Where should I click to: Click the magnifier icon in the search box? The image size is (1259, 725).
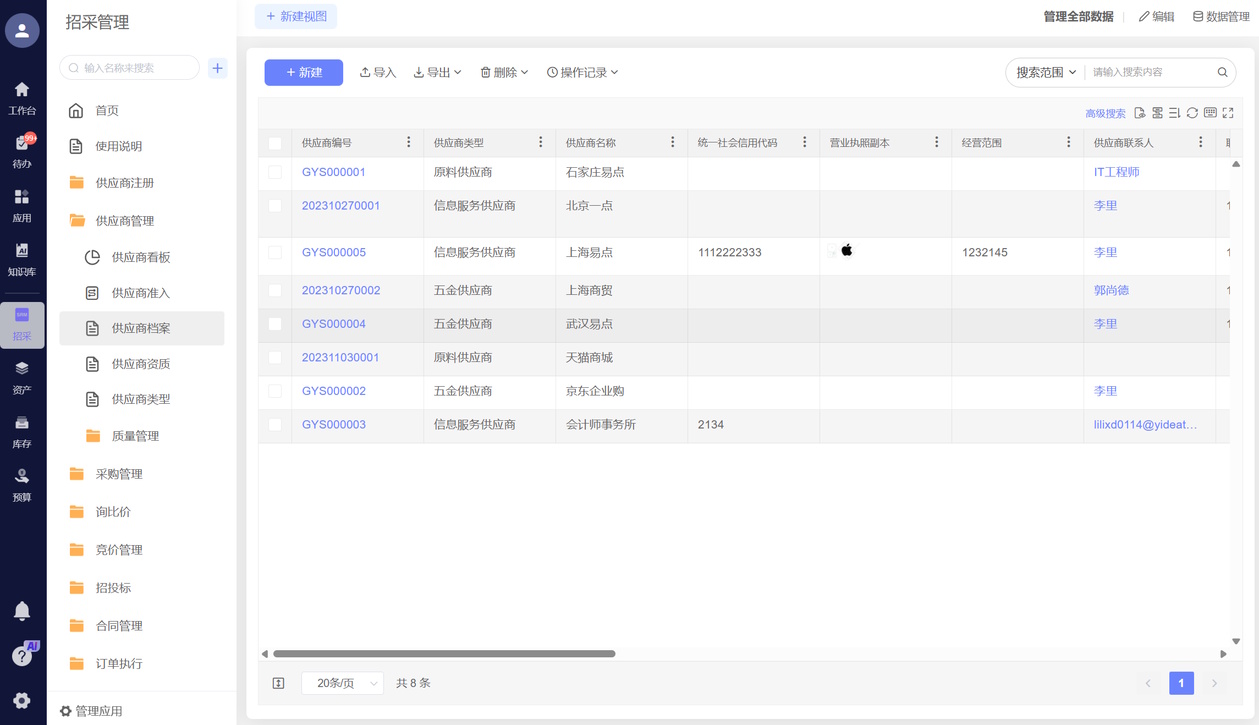[x=1222, y=72]
